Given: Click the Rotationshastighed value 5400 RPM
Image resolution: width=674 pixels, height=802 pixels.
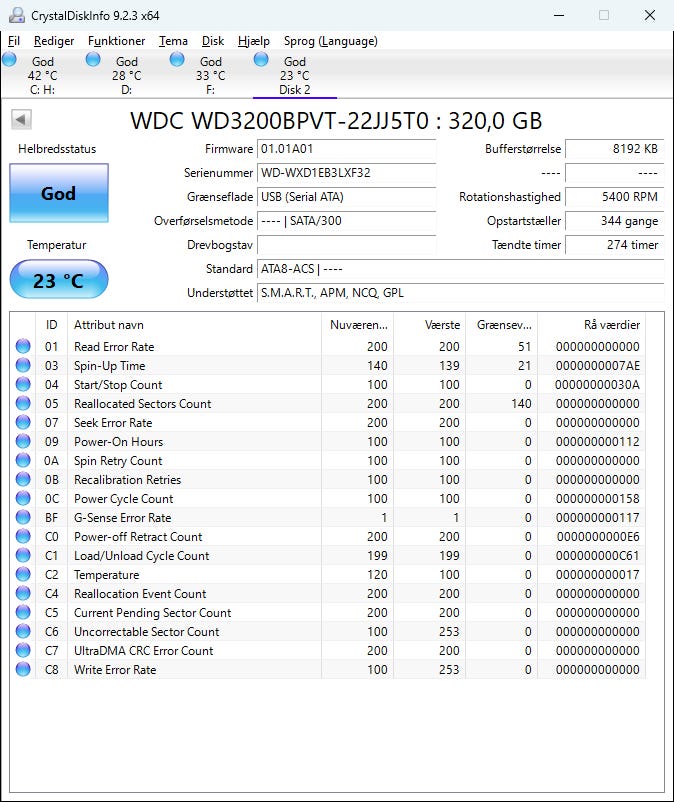Looking at the screenshot, I should [x=614, y=197].
